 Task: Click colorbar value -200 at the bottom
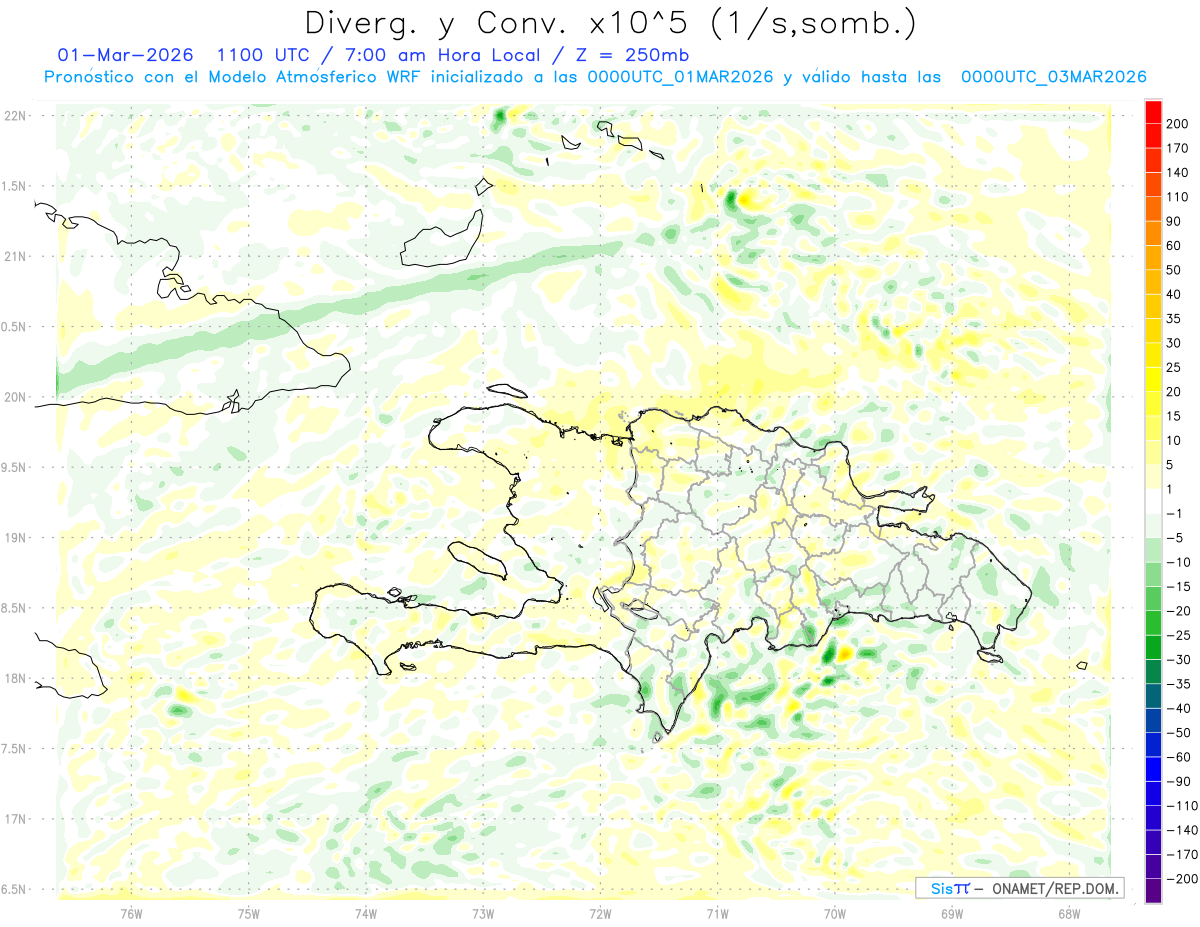(1182, 879)
